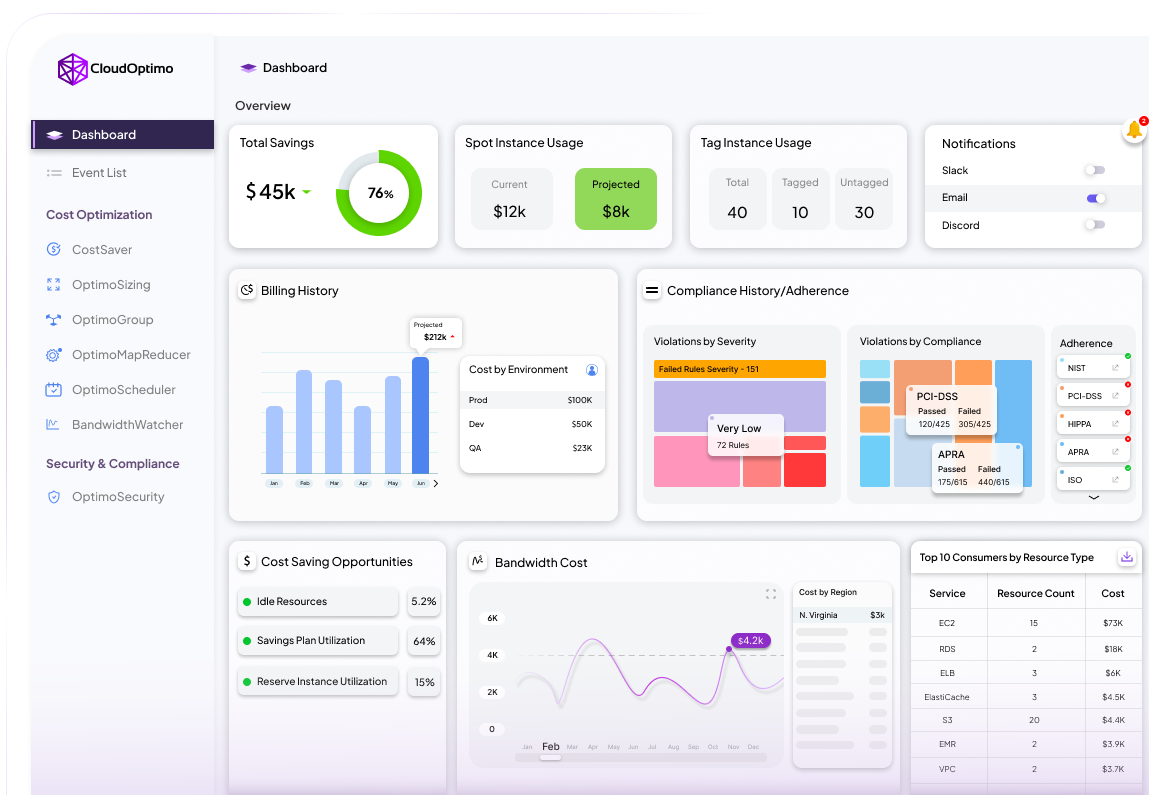Open OptimoSecurity page
Viewport: 1149px width, 795px height.
click(x=117, y=497)
